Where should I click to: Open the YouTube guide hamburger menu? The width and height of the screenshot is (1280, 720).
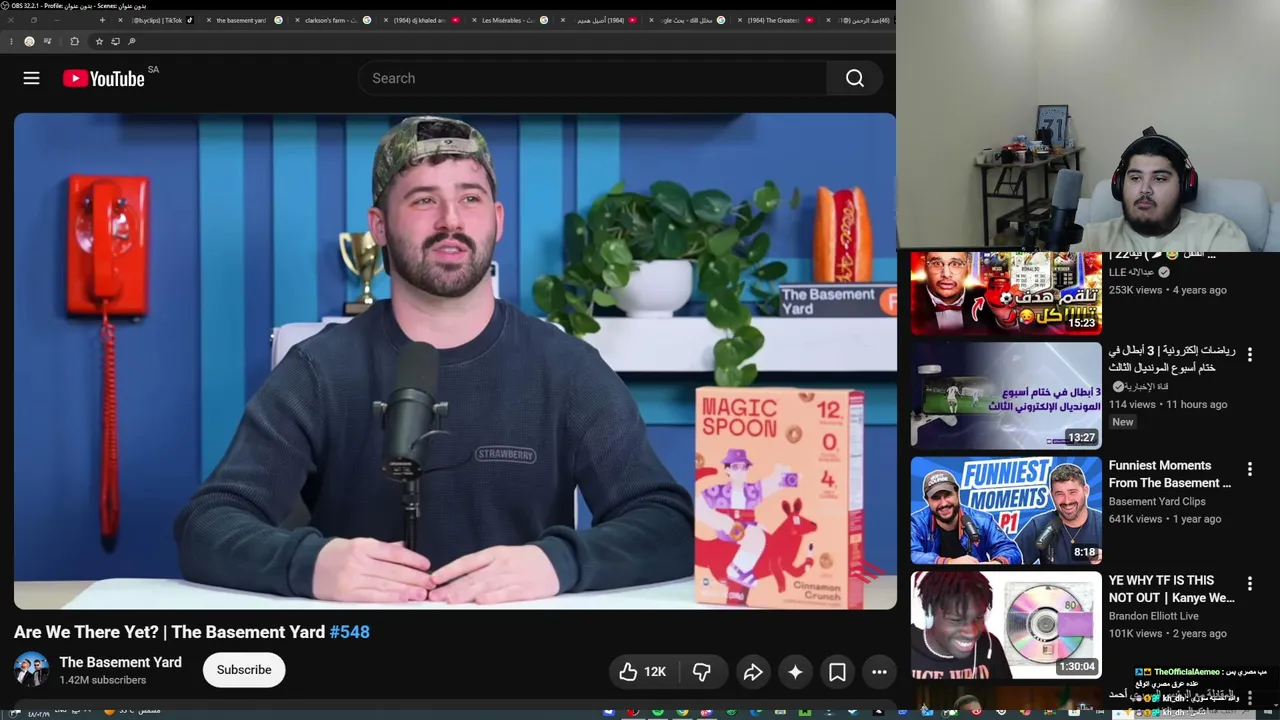[x=32, y=78]
